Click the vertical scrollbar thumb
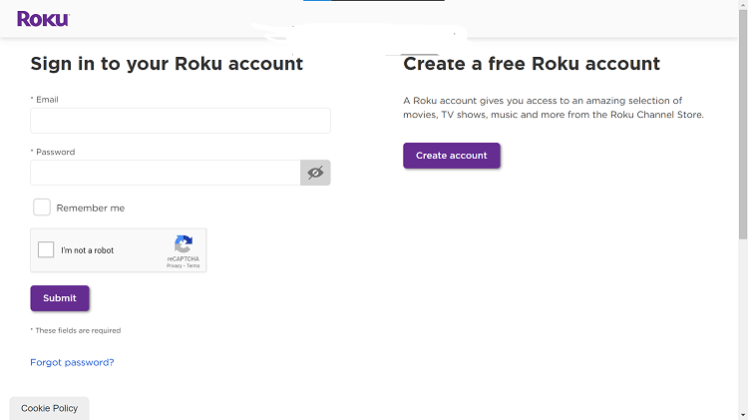The height and width of the screenshot is (420, 748). [x=742, y=120]
